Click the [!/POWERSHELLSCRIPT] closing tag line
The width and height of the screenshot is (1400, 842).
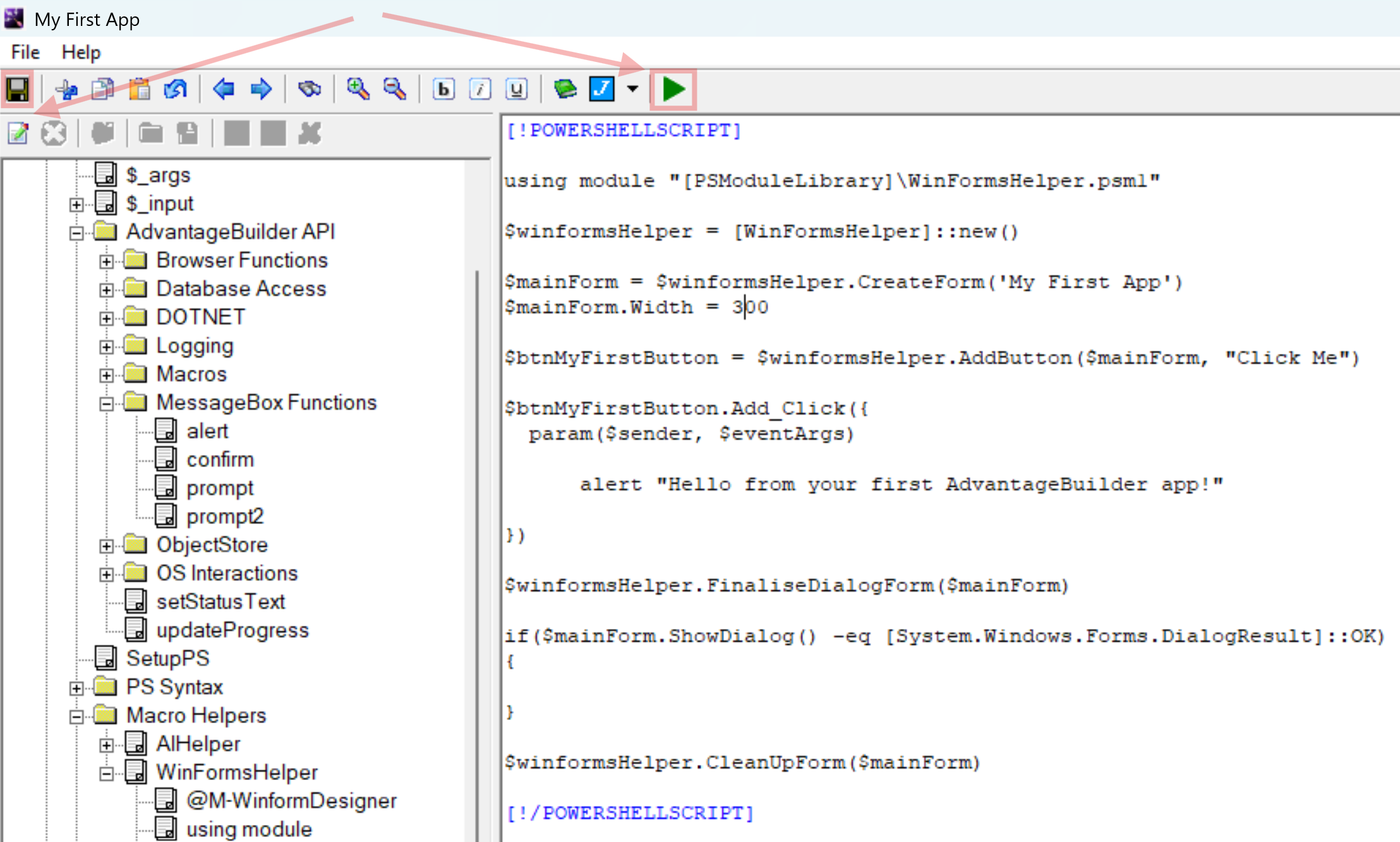click(631, 813)
